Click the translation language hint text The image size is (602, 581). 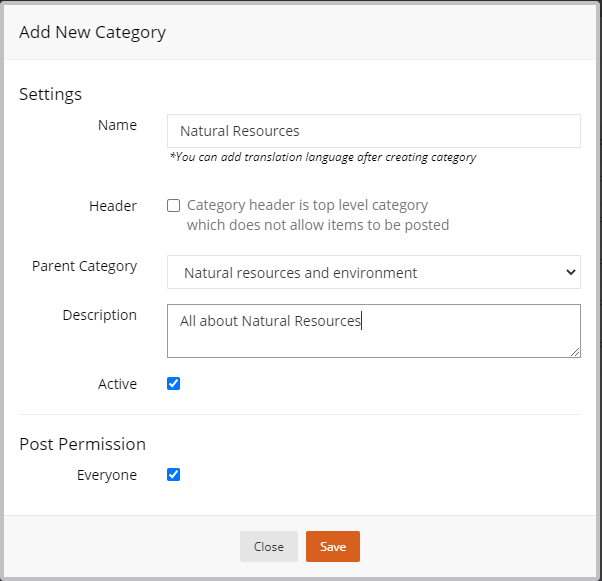[323, 157]
